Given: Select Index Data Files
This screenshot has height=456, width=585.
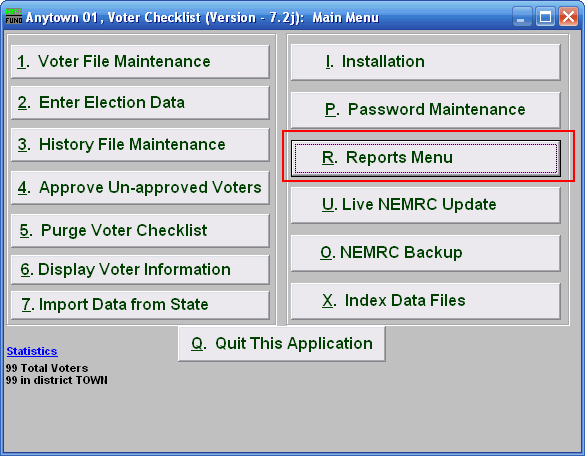Looking at the screenshot, I should coord(426,301).
